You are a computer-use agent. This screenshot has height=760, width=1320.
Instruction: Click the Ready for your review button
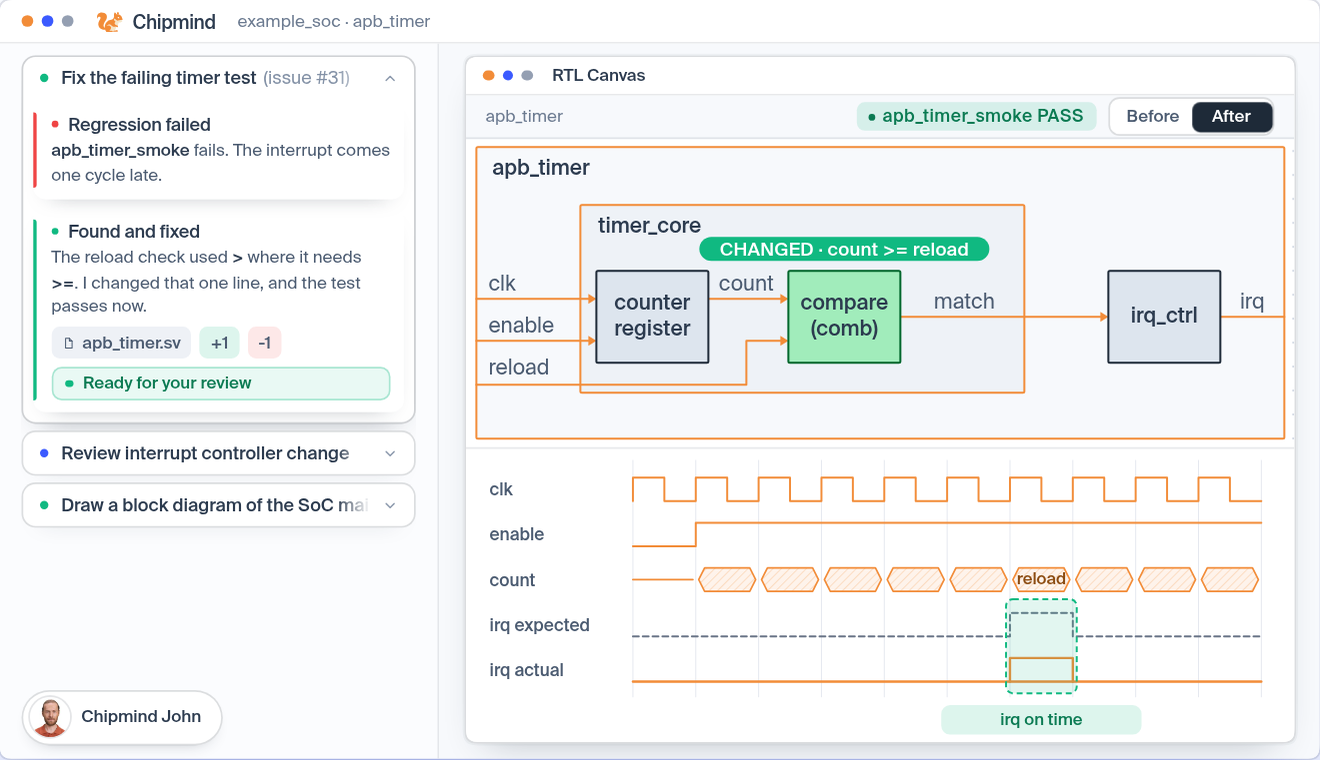[221, 383]
